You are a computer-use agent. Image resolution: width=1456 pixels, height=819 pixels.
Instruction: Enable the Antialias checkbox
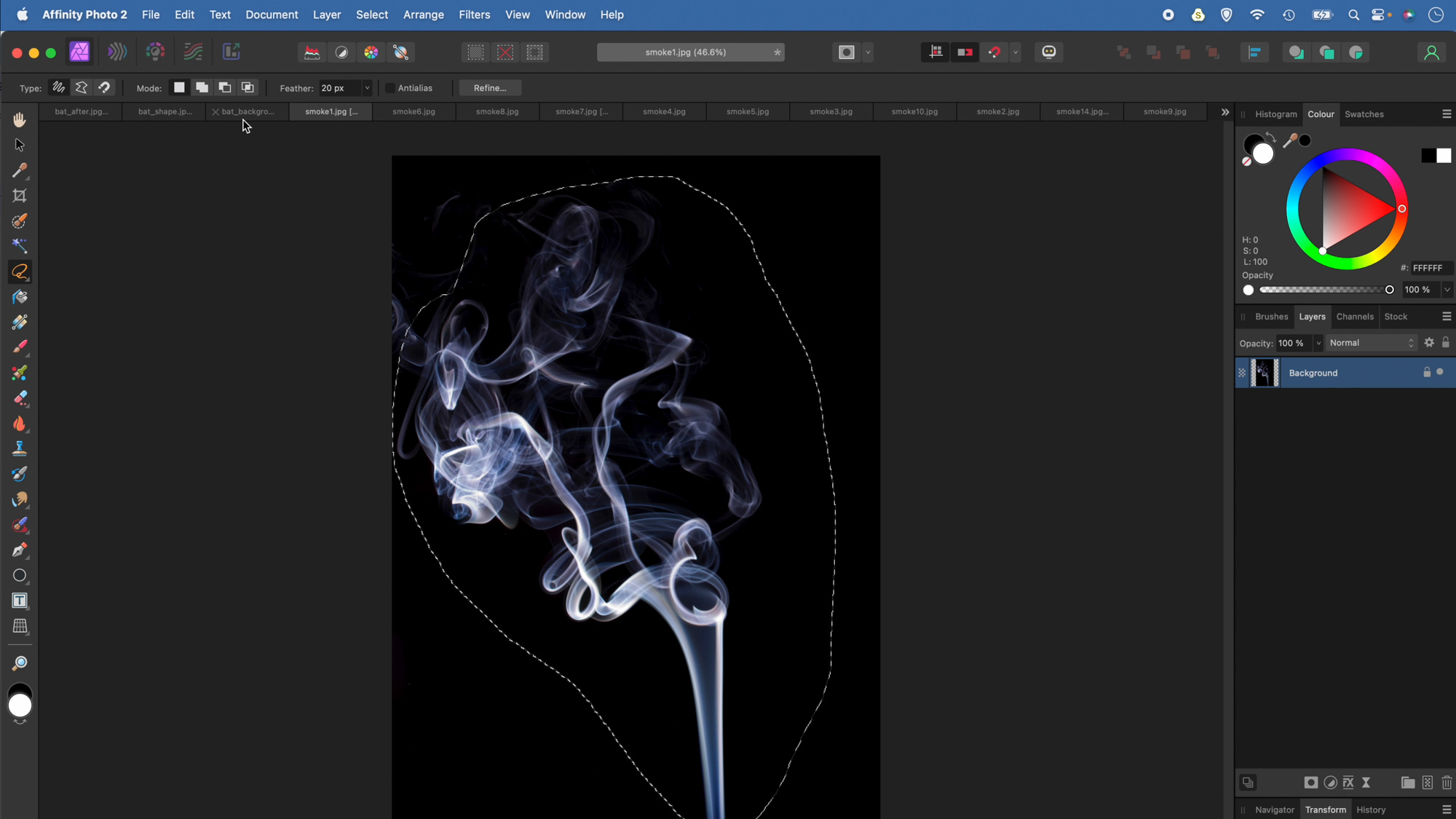(x=390, y=88)
